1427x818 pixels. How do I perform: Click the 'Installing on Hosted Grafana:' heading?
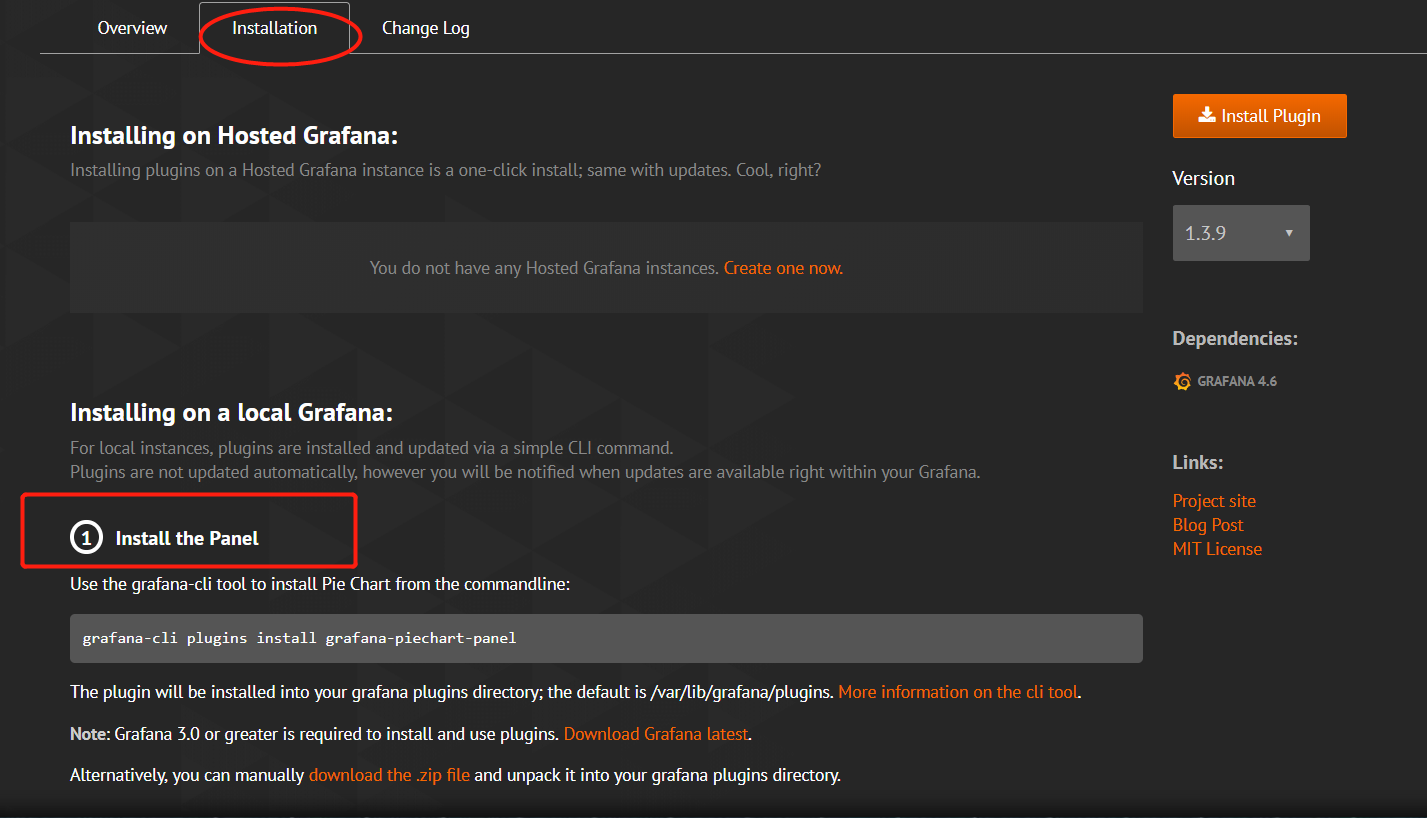click(234, 136)
